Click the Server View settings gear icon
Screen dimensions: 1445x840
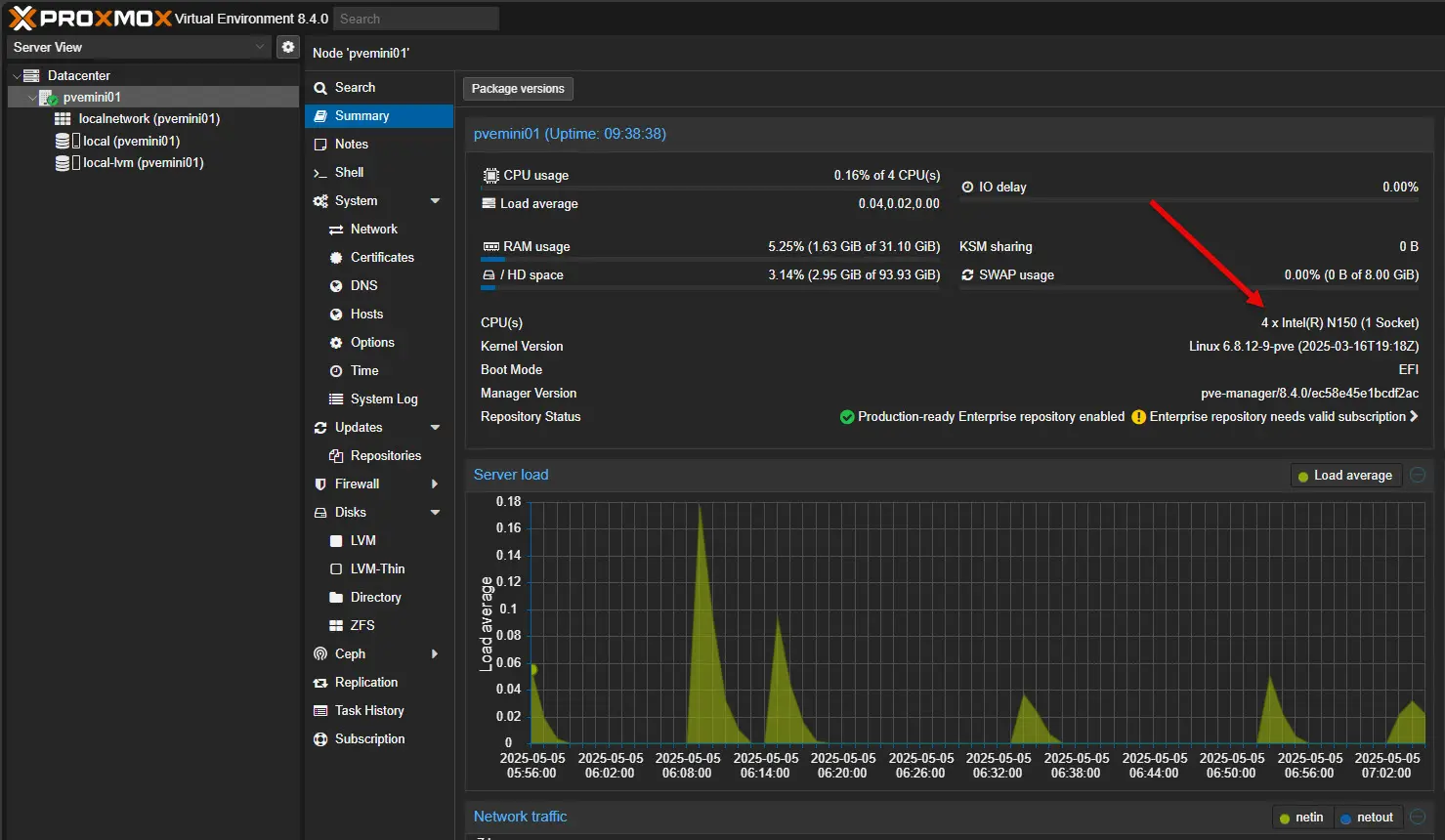(287, 47)
